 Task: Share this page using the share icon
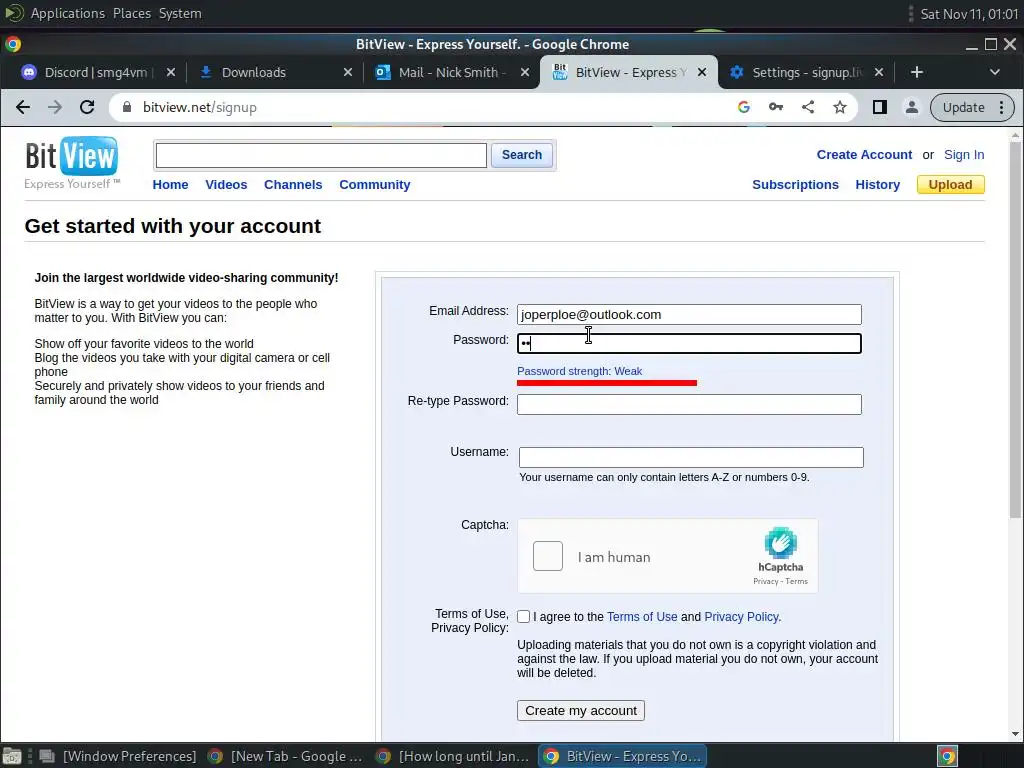point(808,107)
